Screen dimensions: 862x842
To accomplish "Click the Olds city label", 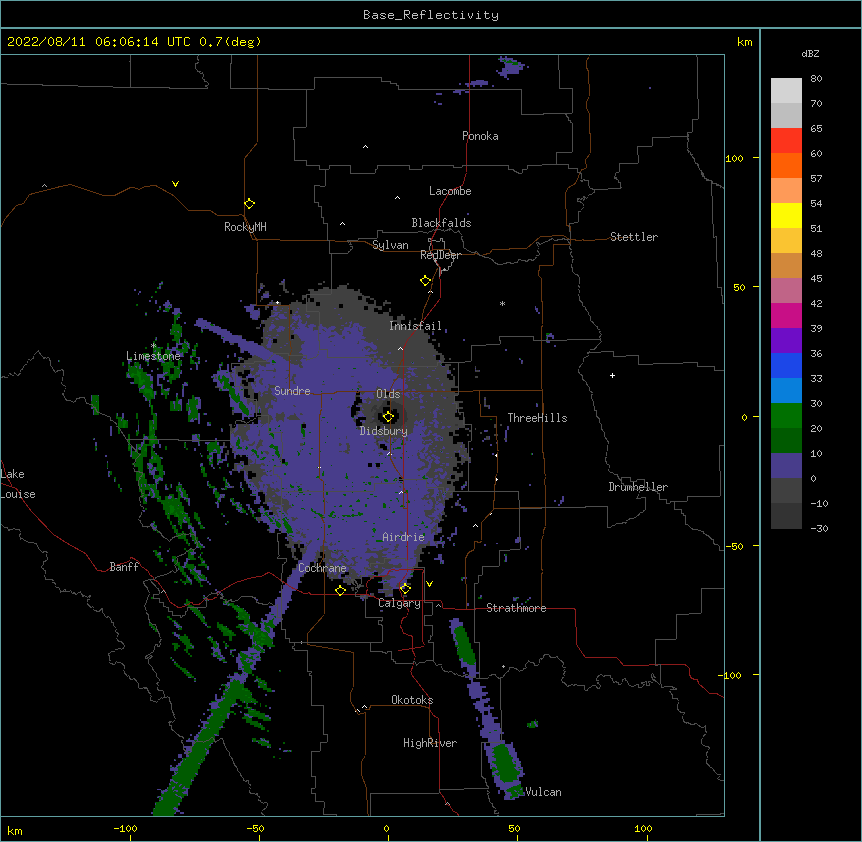I will pyautogui.click(x=388, y=394).
